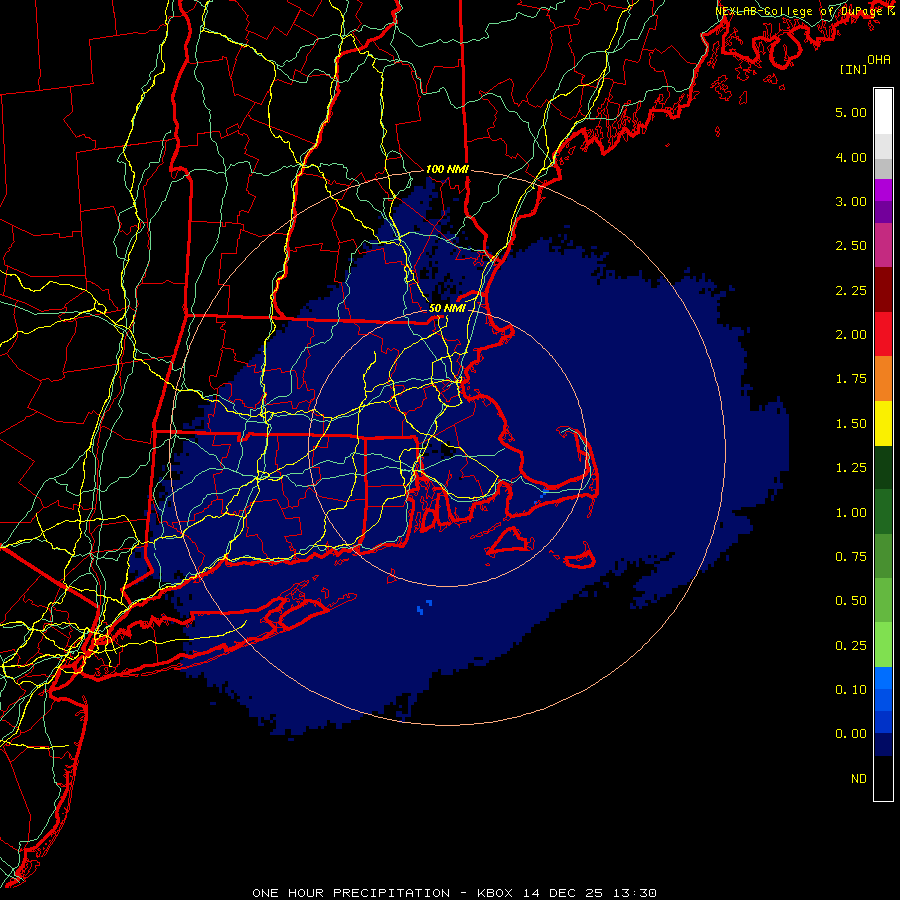Select the orange 1.75 legend swatch
900x900 pixels.
[883, 379]
